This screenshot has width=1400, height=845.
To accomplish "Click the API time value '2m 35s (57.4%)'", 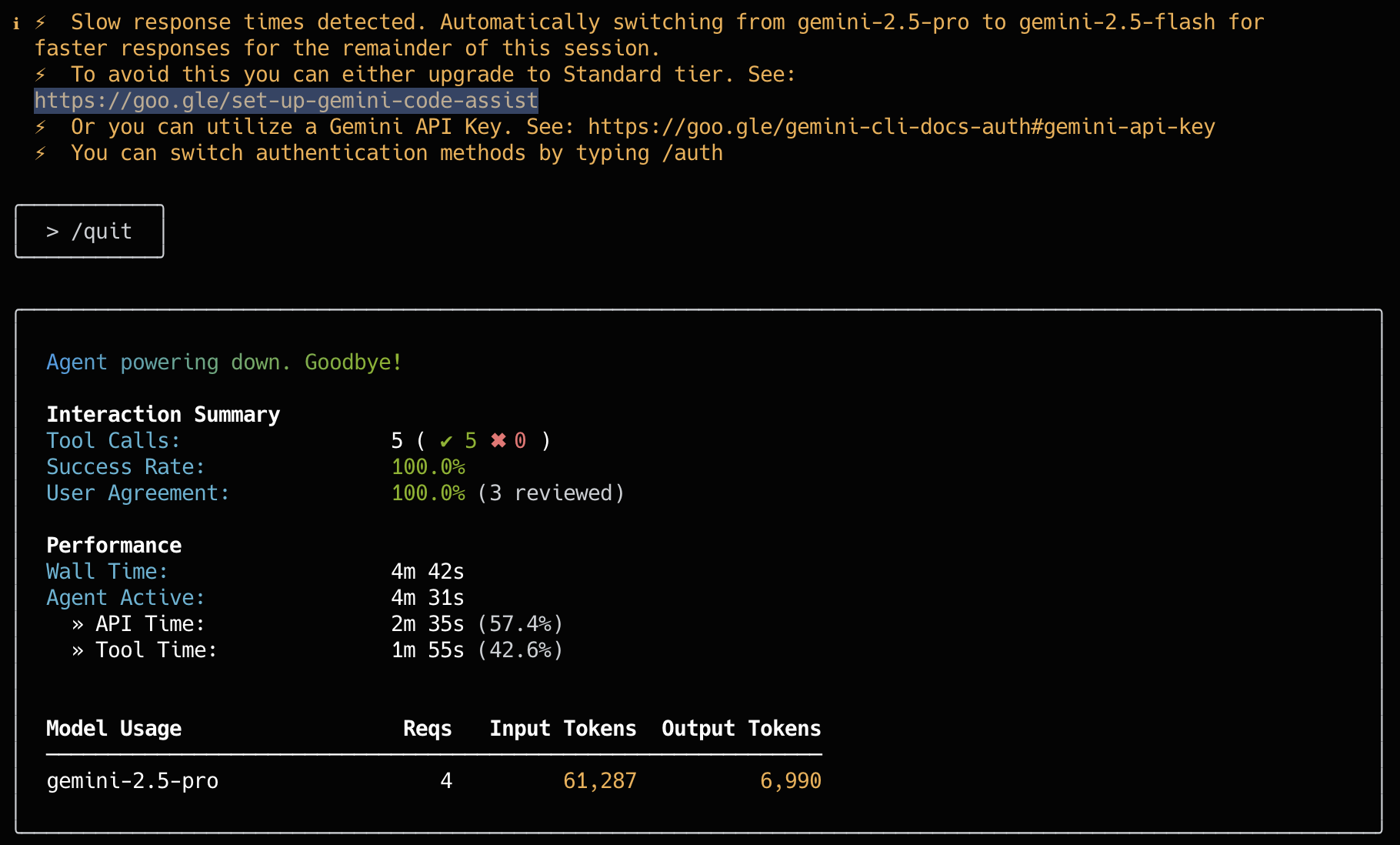I will [x=477, y=624].
